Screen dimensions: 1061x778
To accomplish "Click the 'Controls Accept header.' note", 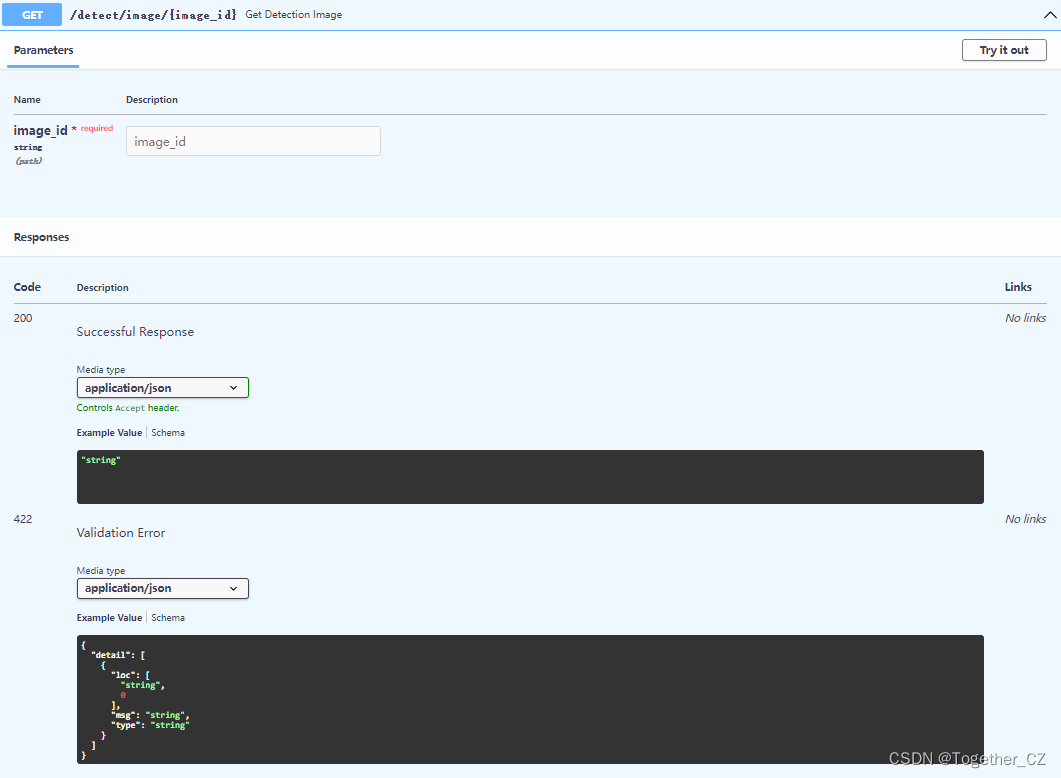I will coord(128,408).
